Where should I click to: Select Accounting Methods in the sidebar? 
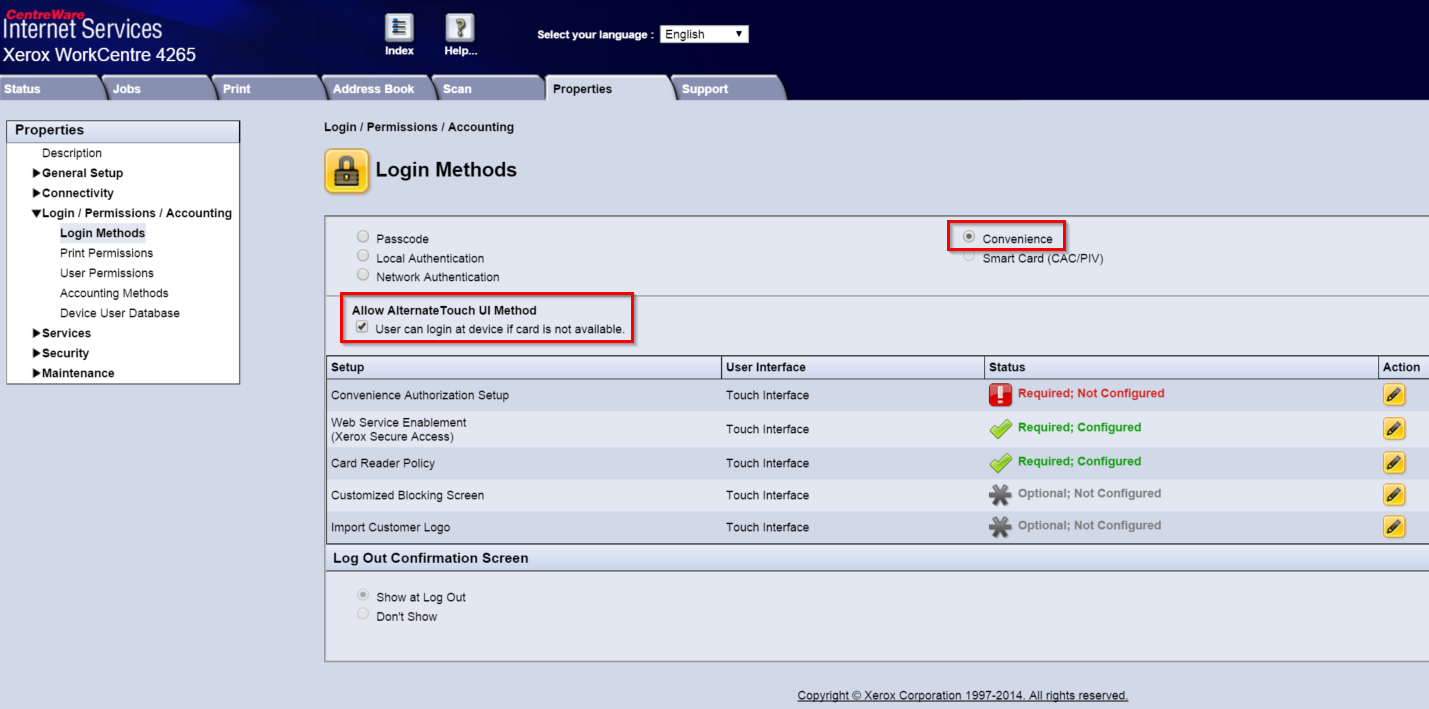point(113,292)
